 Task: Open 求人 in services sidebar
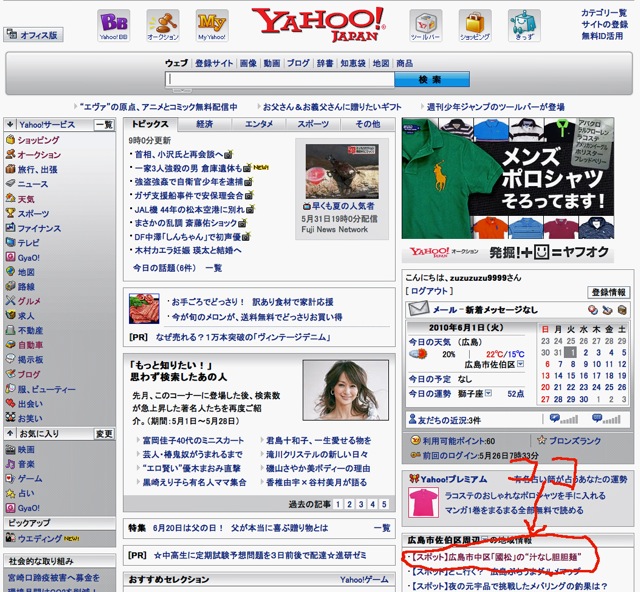pyautogui.click(x=26, y=316)
